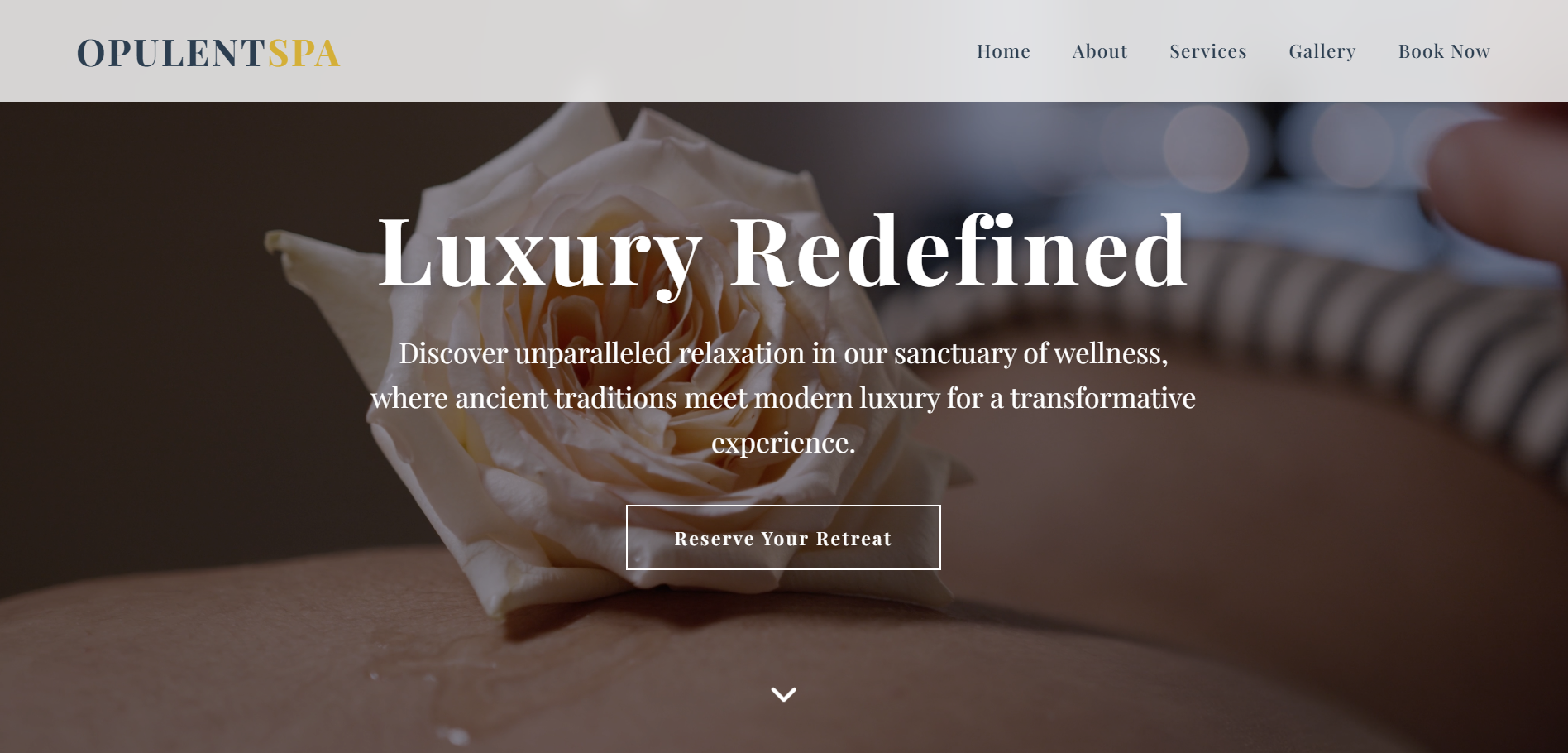Select Gallery in the navigation bar
This screenshot has height=753, width=1568.
(x=1322, y=51)
